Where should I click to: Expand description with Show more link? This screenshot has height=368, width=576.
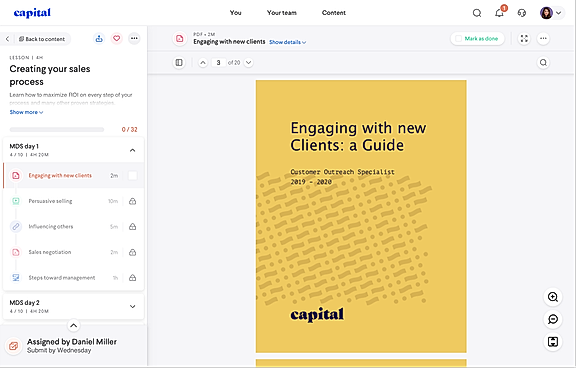(26, 112)
